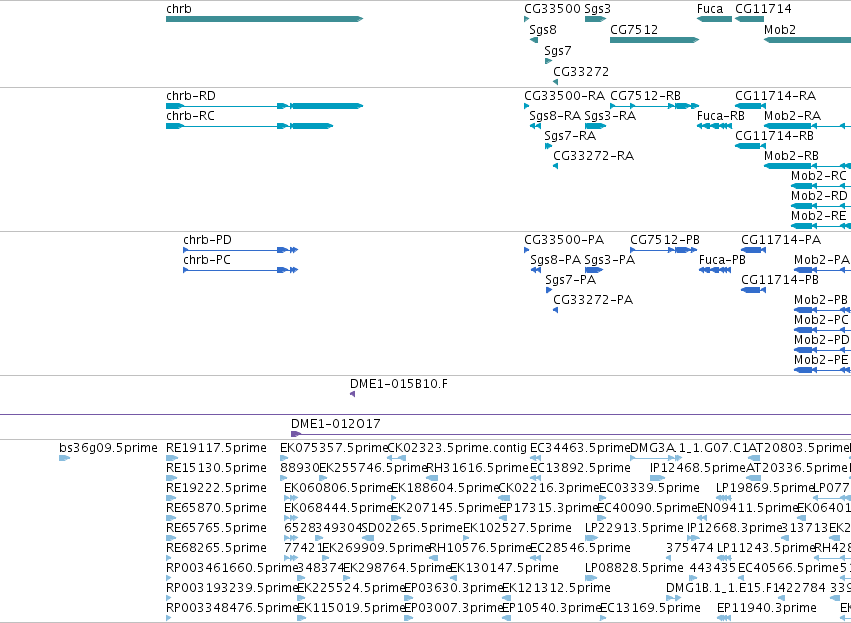Viewport: 851px width, 623px height.
Task: Click the Mob2-PB protein label
Action: pos(821,300)
